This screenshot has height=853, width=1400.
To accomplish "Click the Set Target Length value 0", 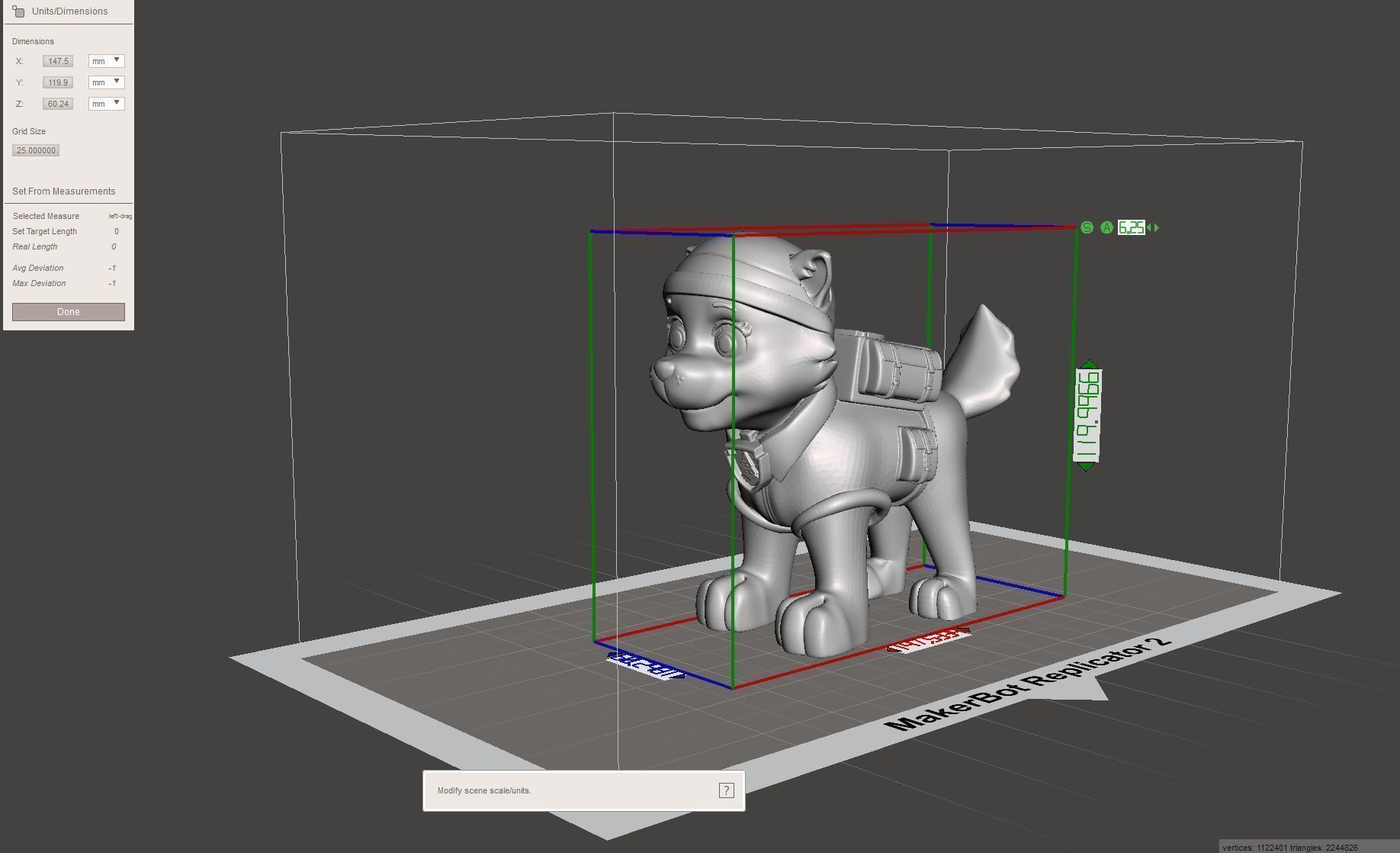I will [117, 231].
